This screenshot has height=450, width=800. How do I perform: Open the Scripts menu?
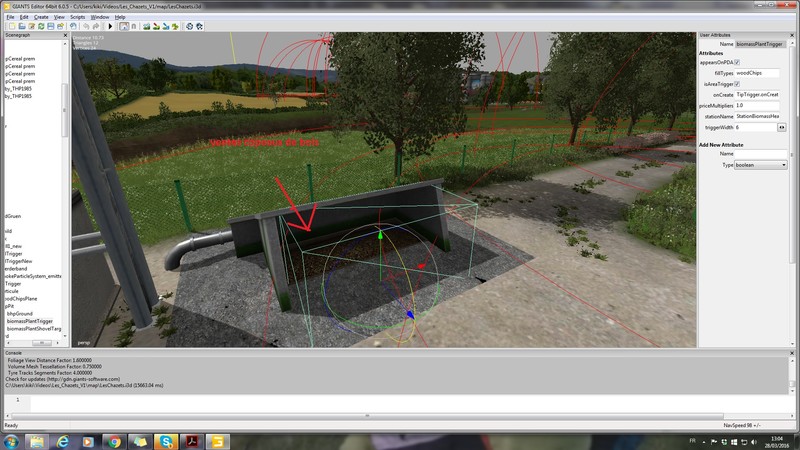click(x=77, y=17)
